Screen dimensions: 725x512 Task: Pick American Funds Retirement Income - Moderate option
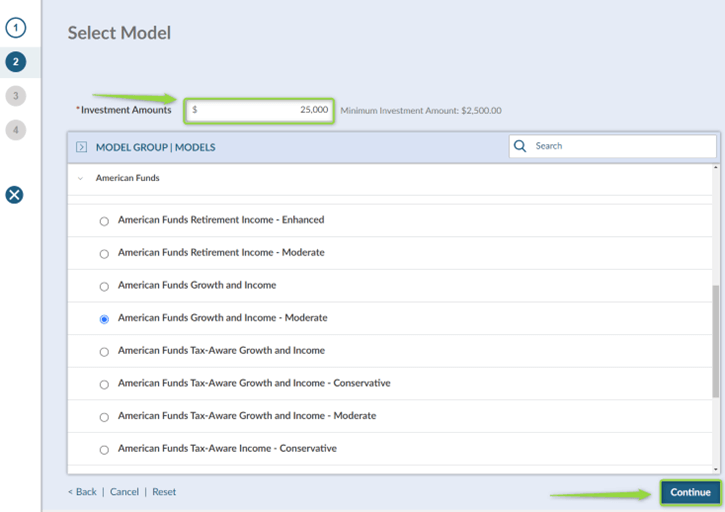pyautogui.click(x=104, y=254)
